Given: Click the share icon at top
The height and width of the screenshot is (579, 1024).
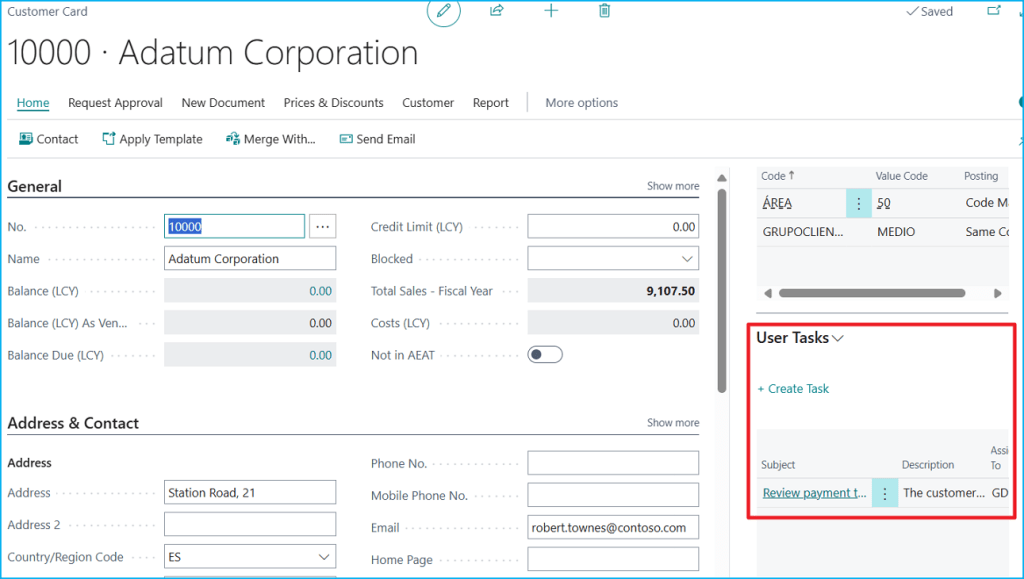Looking at the screenshot, I should (497, 11).
